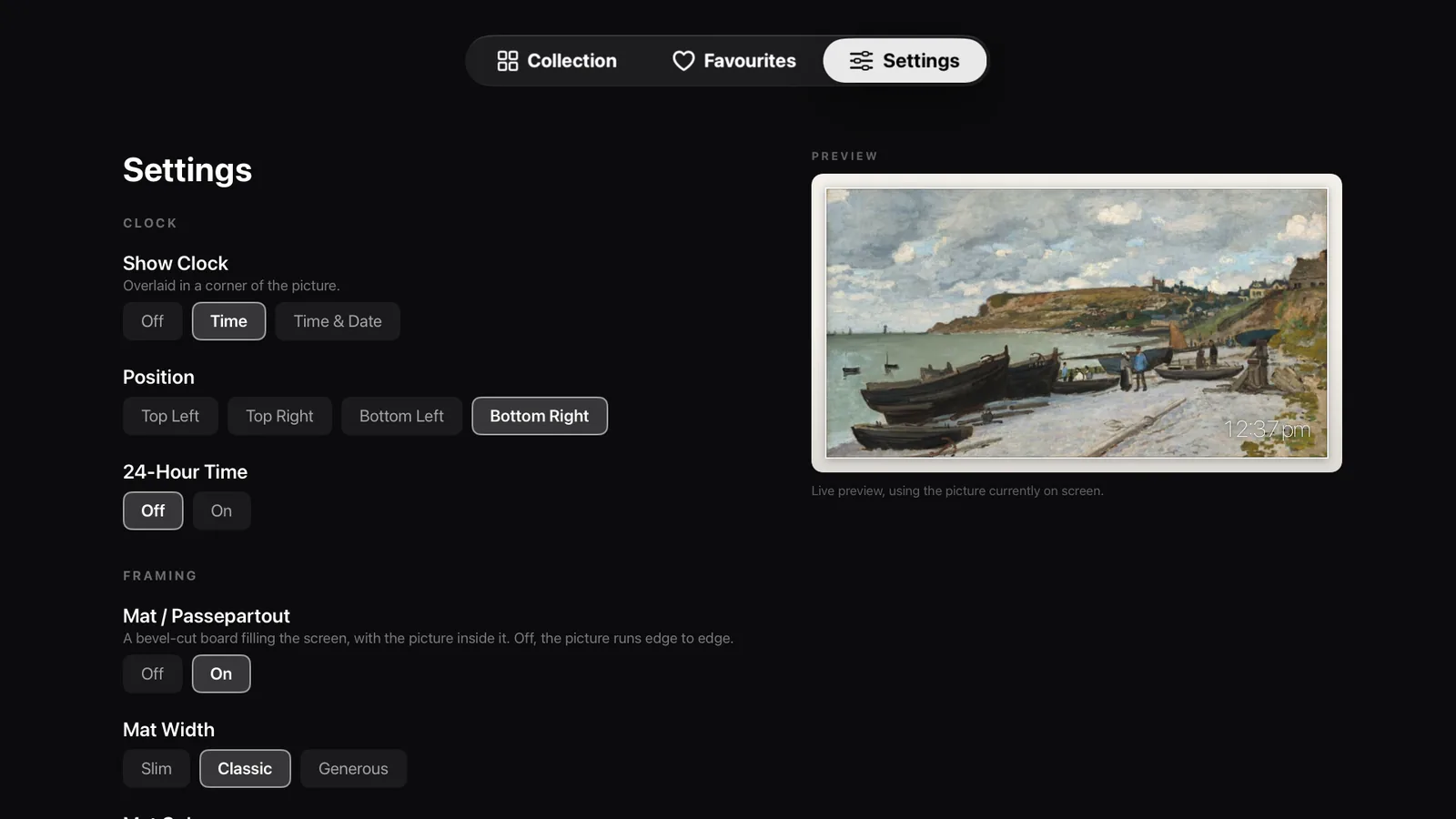1456x819 pixels.
Task: Click the FRAMING section label
Action: click(x=160, y=576)
